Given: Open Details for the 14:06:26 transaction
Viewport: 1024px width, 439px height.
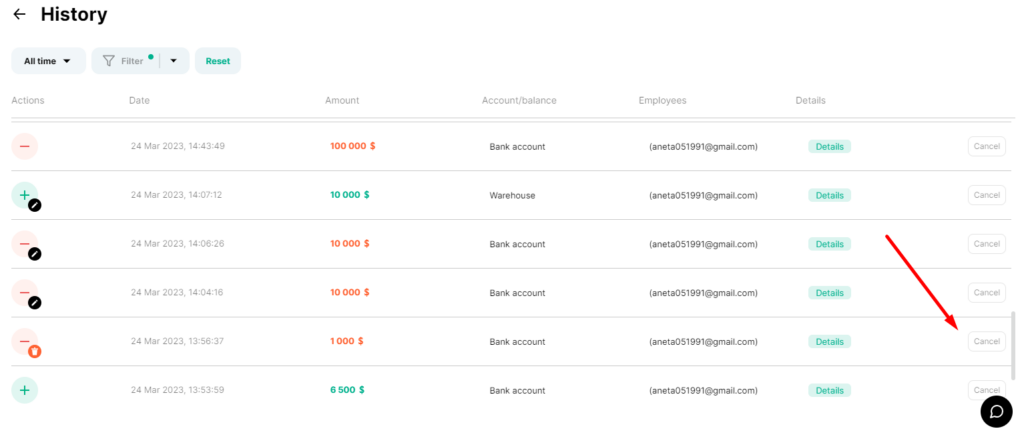Looking at the screenshot, I should click(829, 244).
